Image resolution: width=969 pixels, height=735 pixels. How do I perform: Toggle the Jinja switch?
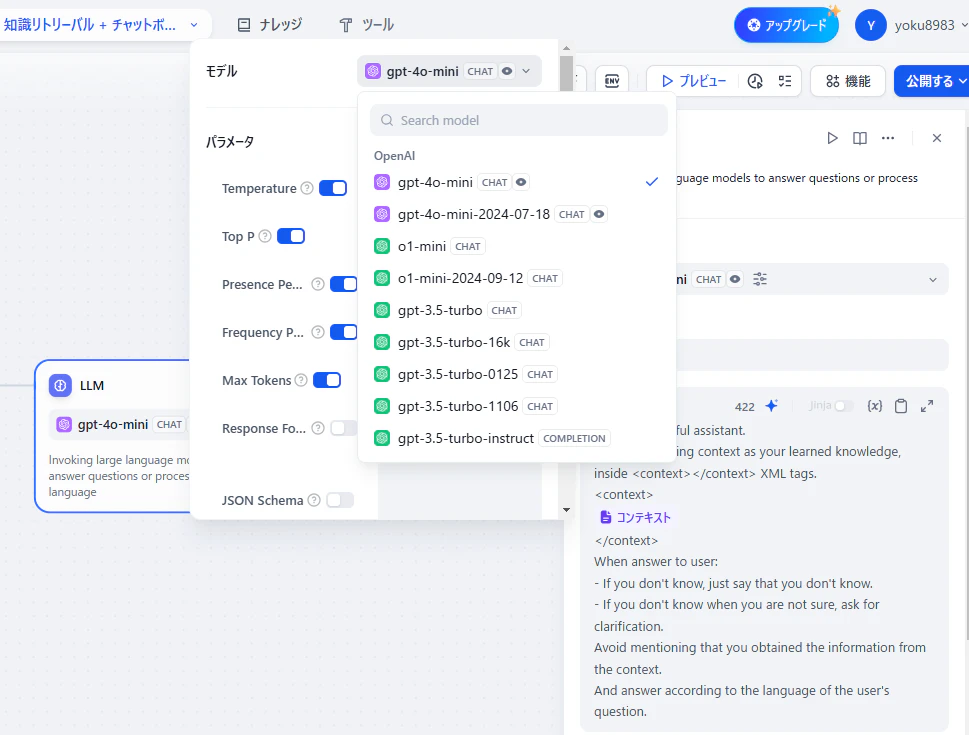click(x=844, y=406)
